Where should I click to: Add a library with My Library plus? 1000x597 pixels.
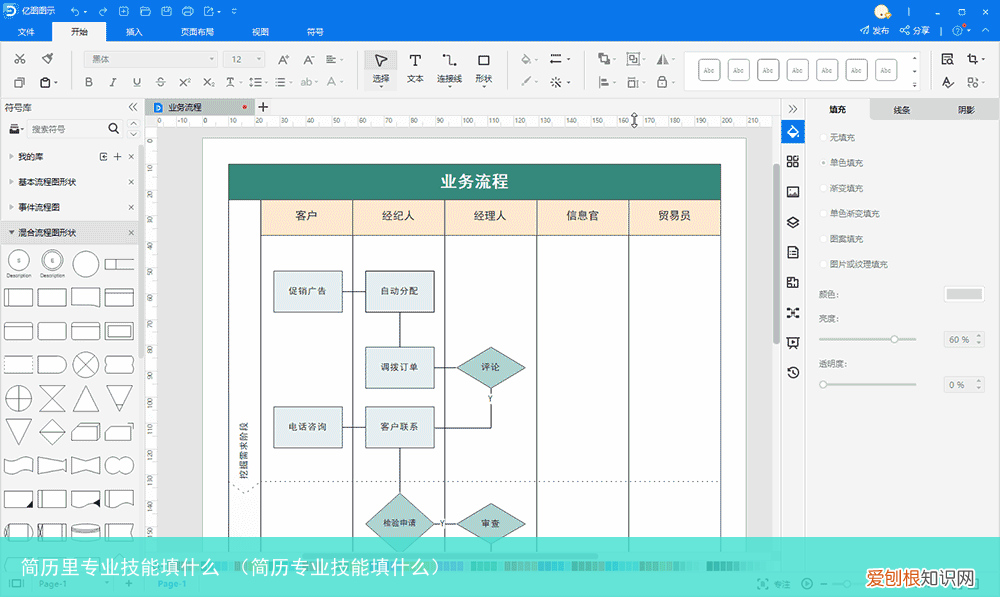coord(117,157)
